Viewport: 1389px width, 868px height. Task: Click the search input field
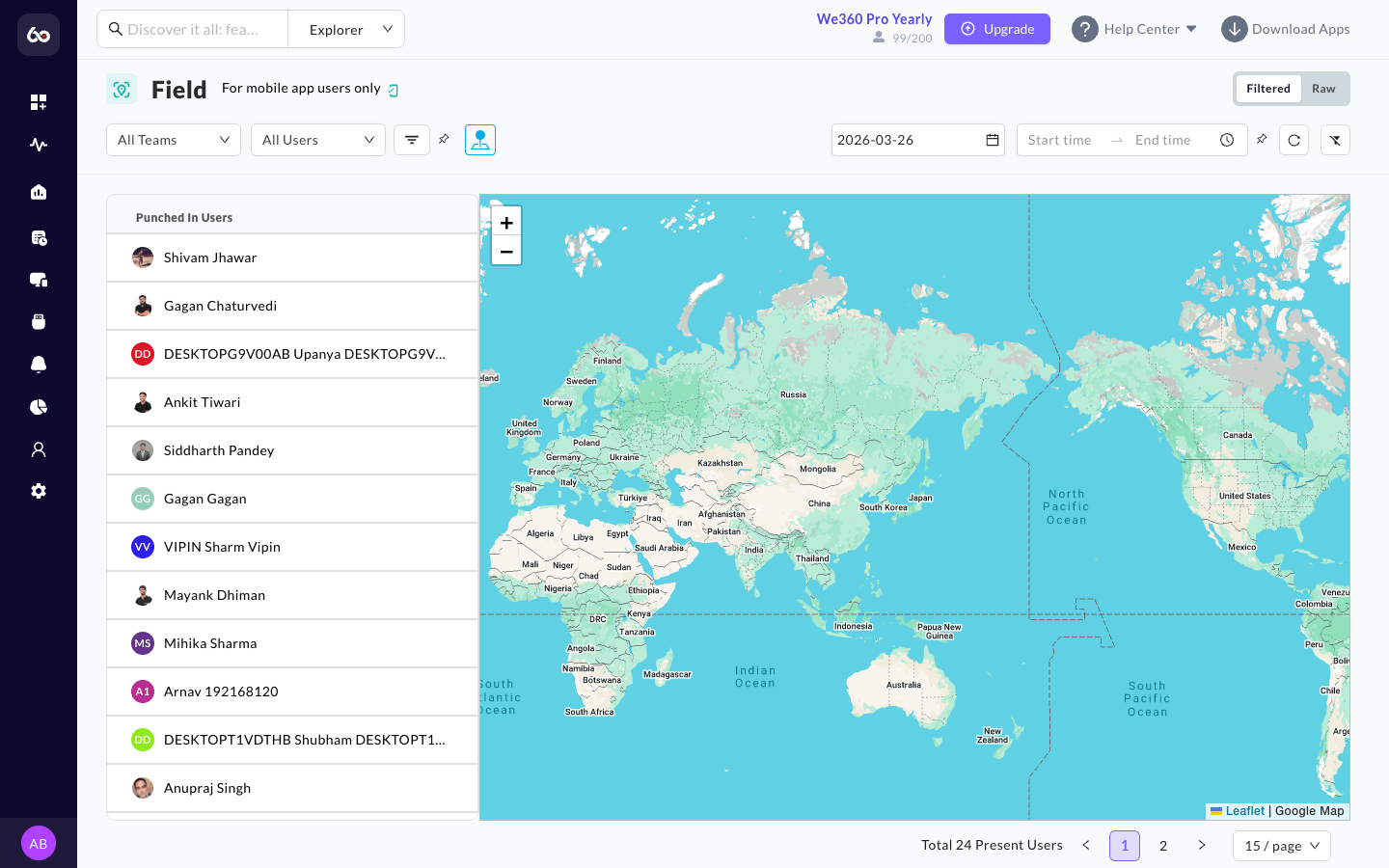[193, 29]
